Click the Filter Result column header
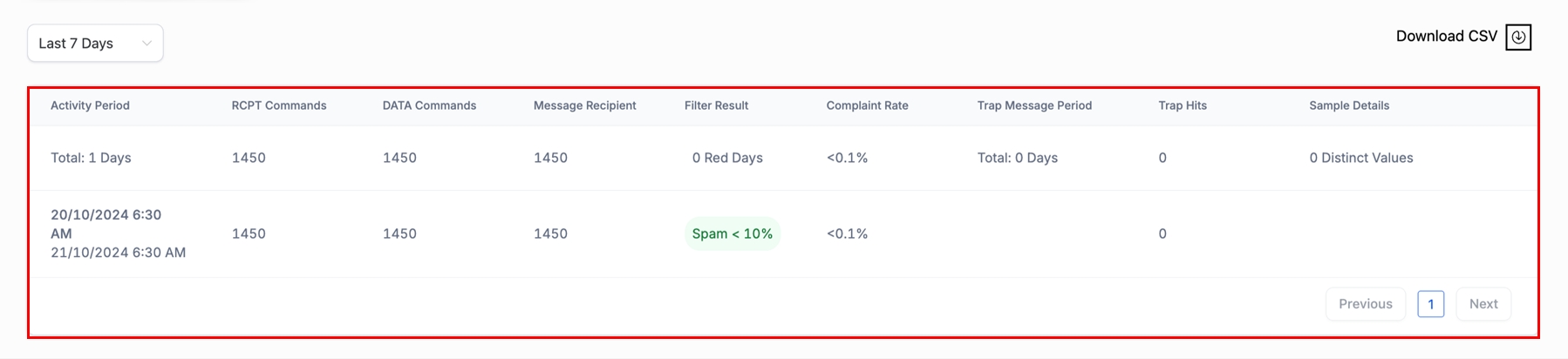This screenshot has height=359, width=1568. click(x=716, y=105)
